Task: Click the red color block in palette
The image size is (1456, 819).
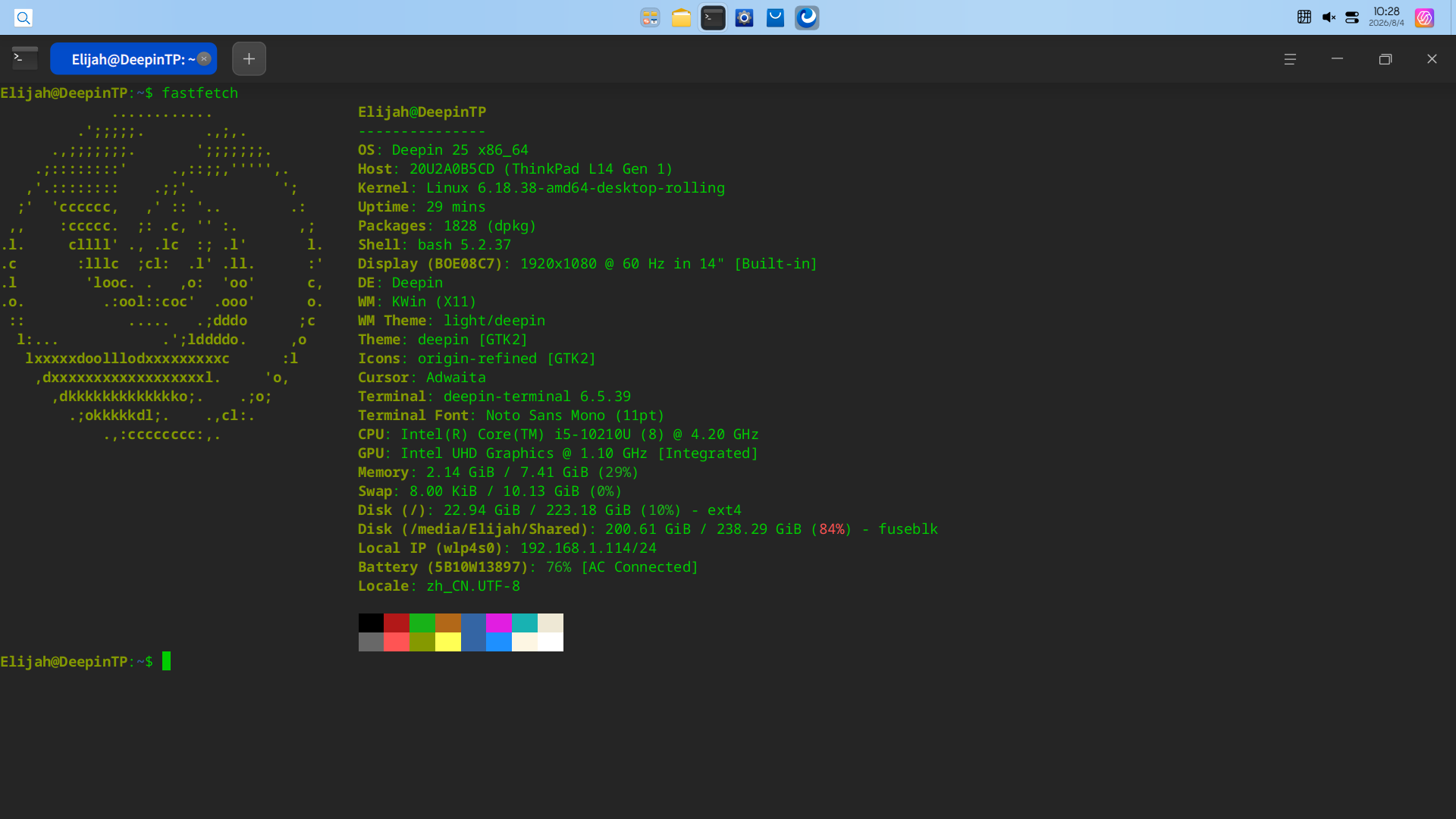Action: point(397,623)
